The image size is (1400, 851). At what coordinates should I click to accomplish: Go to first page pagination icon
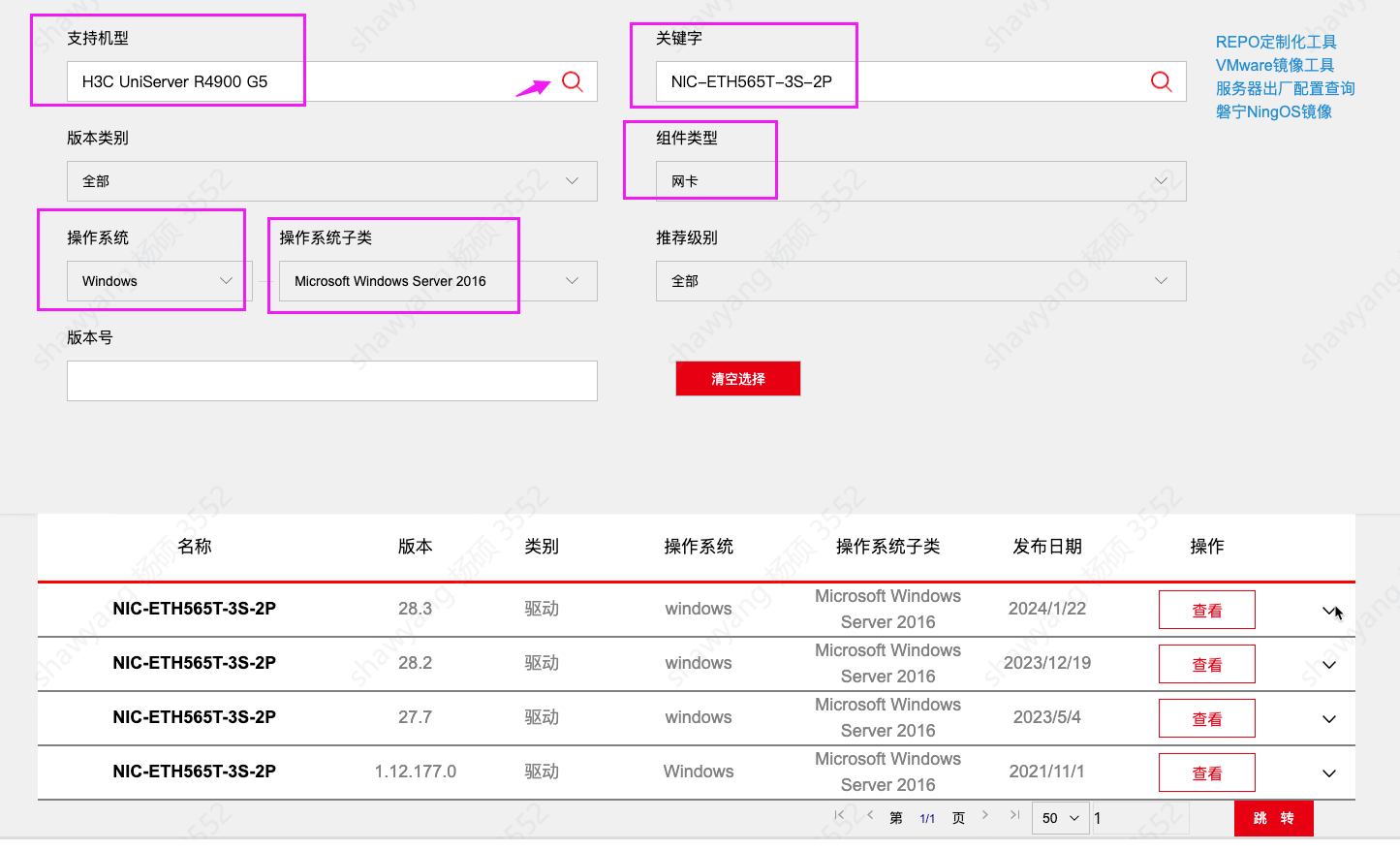839,814
